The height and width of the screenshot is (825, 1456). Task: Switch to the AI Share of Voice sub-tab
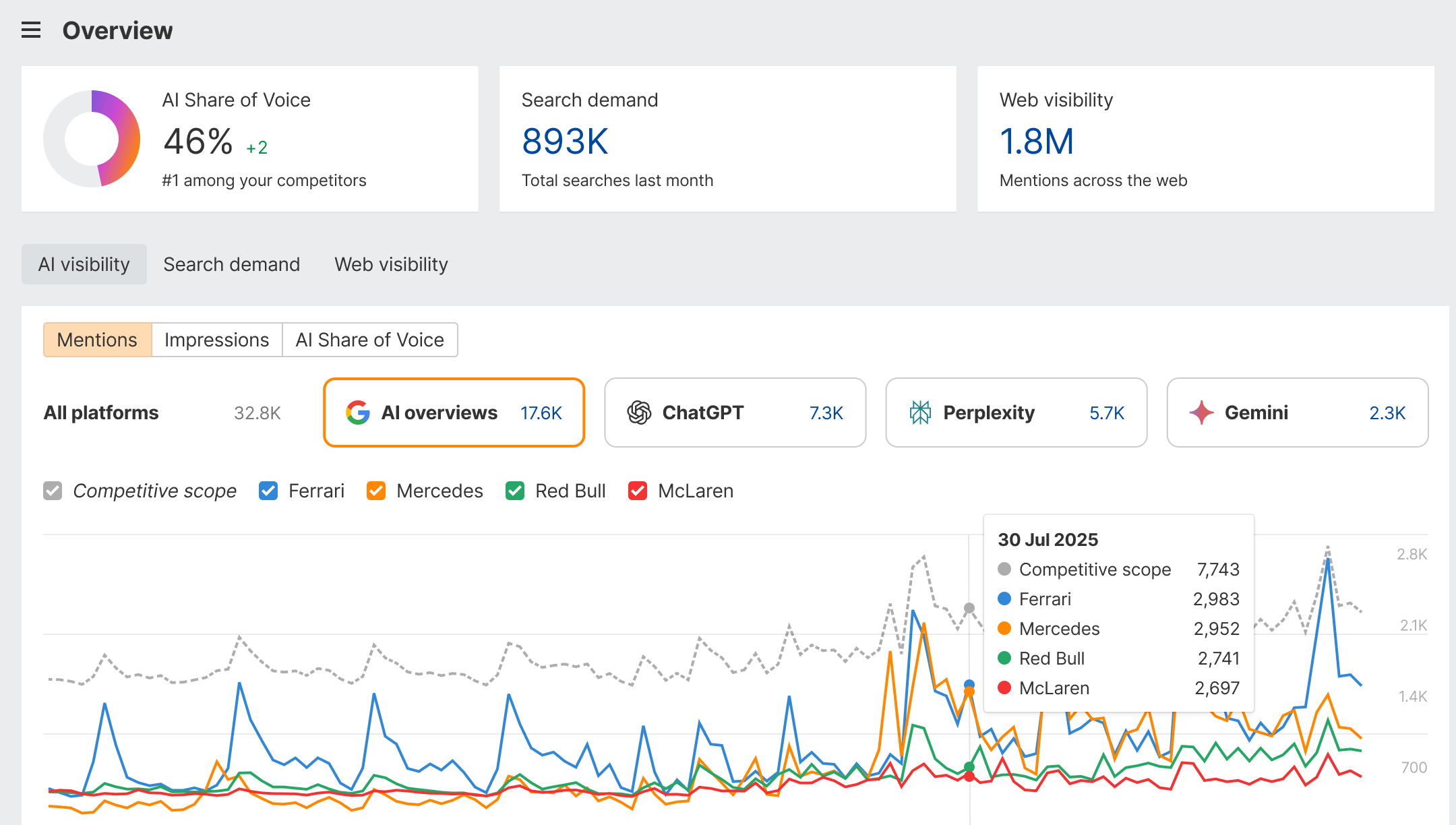click(370, 340)
